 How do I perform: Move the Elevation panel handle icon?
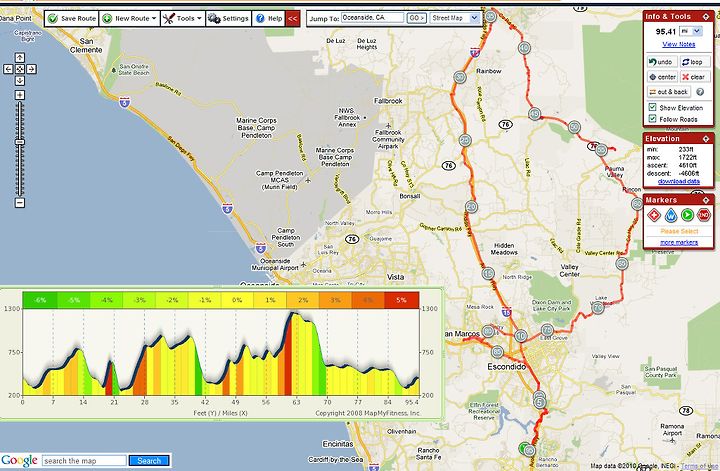[705, 139]
